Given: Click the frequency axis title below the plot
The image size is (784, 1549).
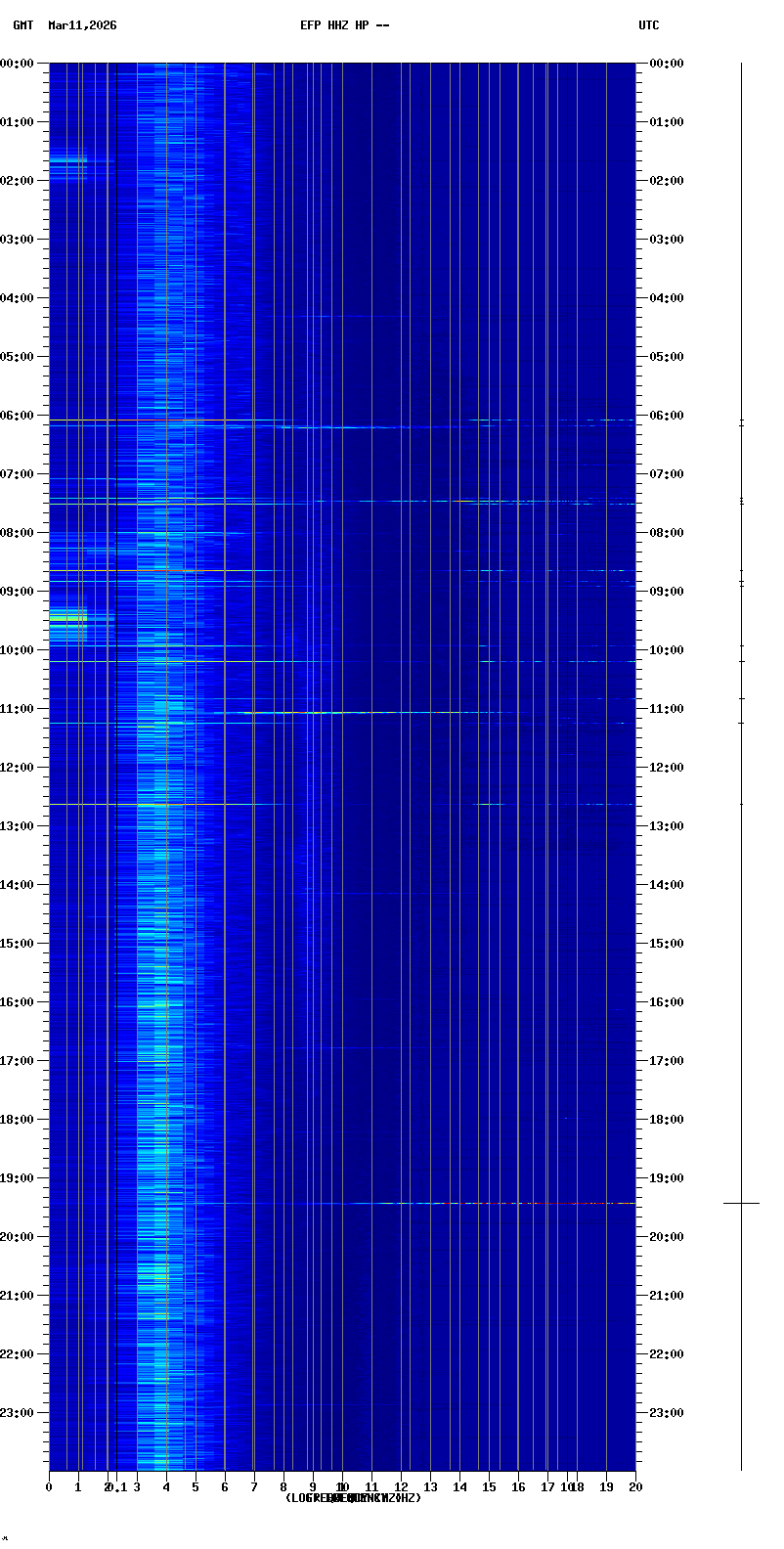Looking at the screenshot, I should (353, 1498).
